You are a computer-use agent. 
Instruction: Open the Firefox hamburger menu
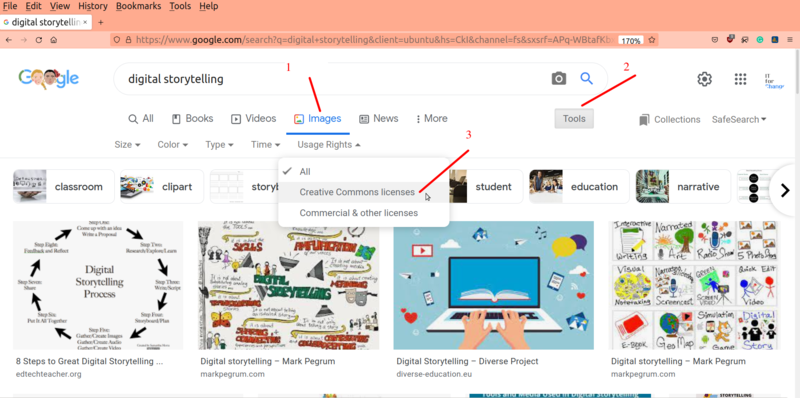click(x=790, y=40)
